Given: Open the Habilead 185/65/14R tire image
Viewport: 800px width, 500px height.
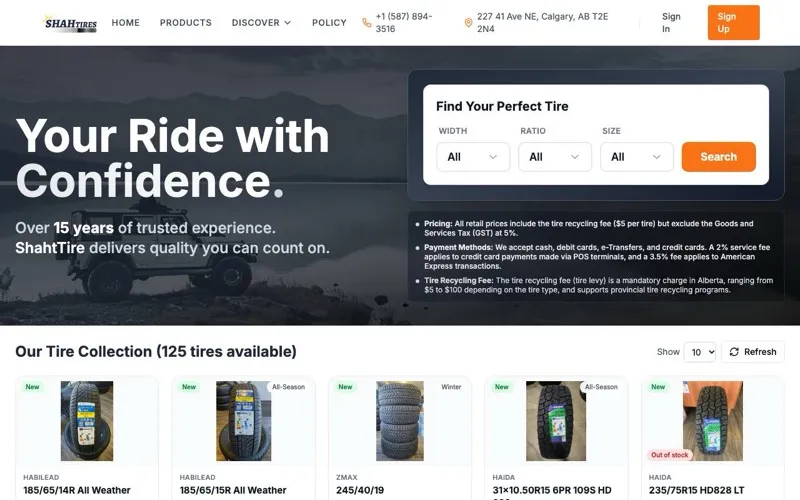Looking at the screenshot, I should click(x=87, y=421).
